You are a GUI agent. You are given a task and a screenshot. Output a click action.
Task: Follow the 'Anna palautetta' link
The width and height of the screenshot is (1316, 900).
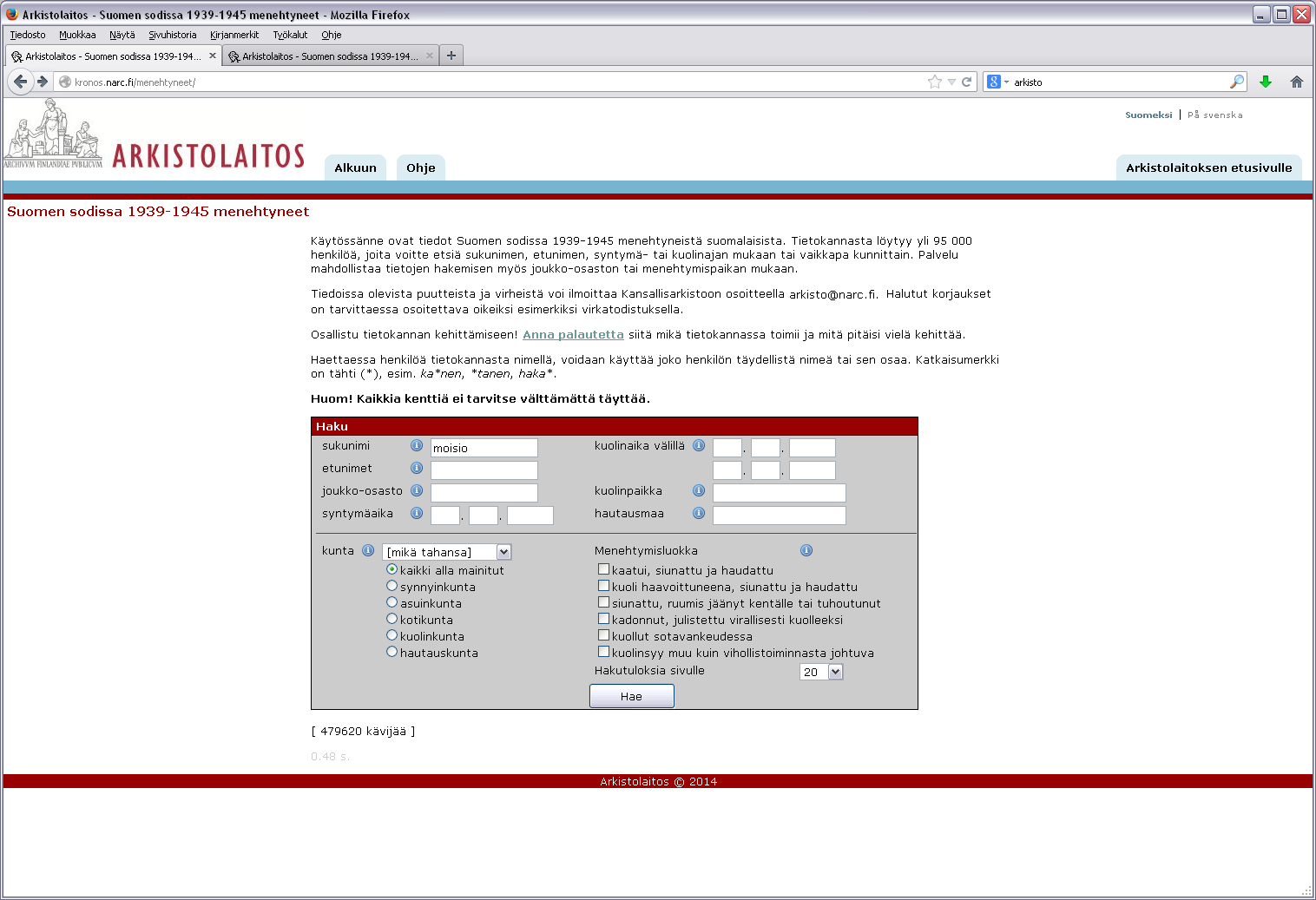[x=573, y=335]
